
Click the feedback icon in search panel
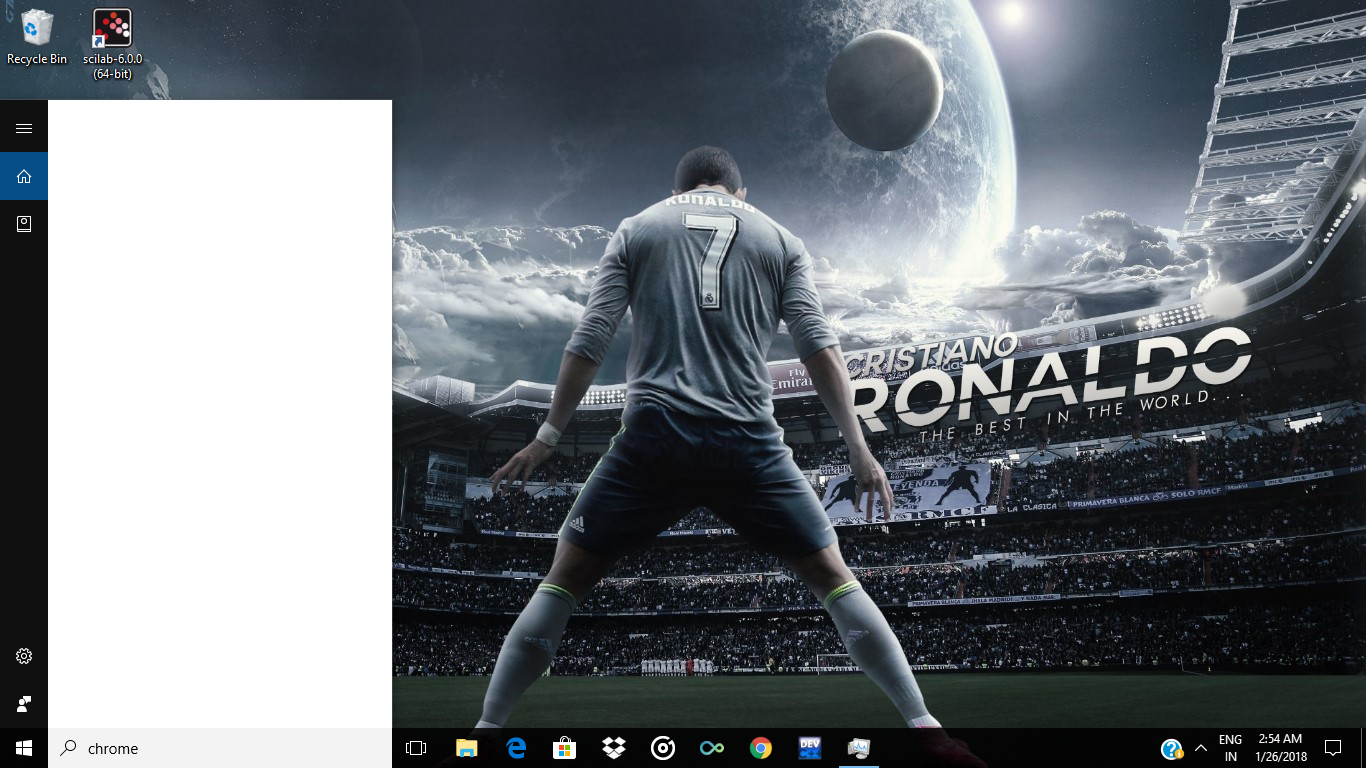point(24,704)
